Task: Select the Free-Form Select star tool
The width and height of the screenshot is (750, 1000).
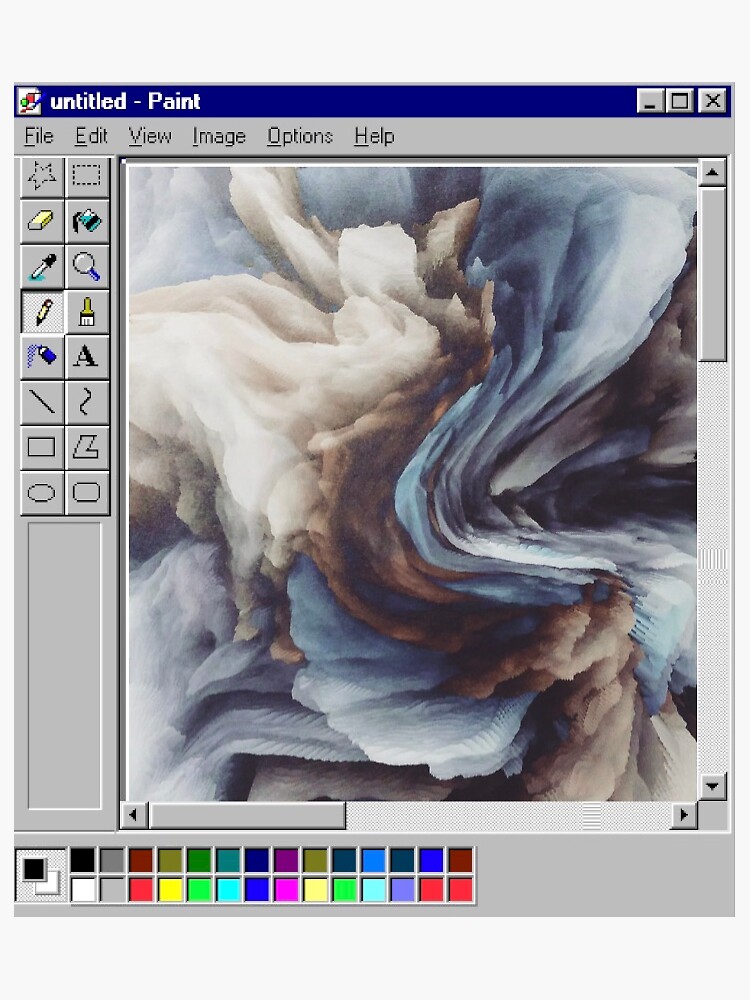Action: tap(42, 177)
